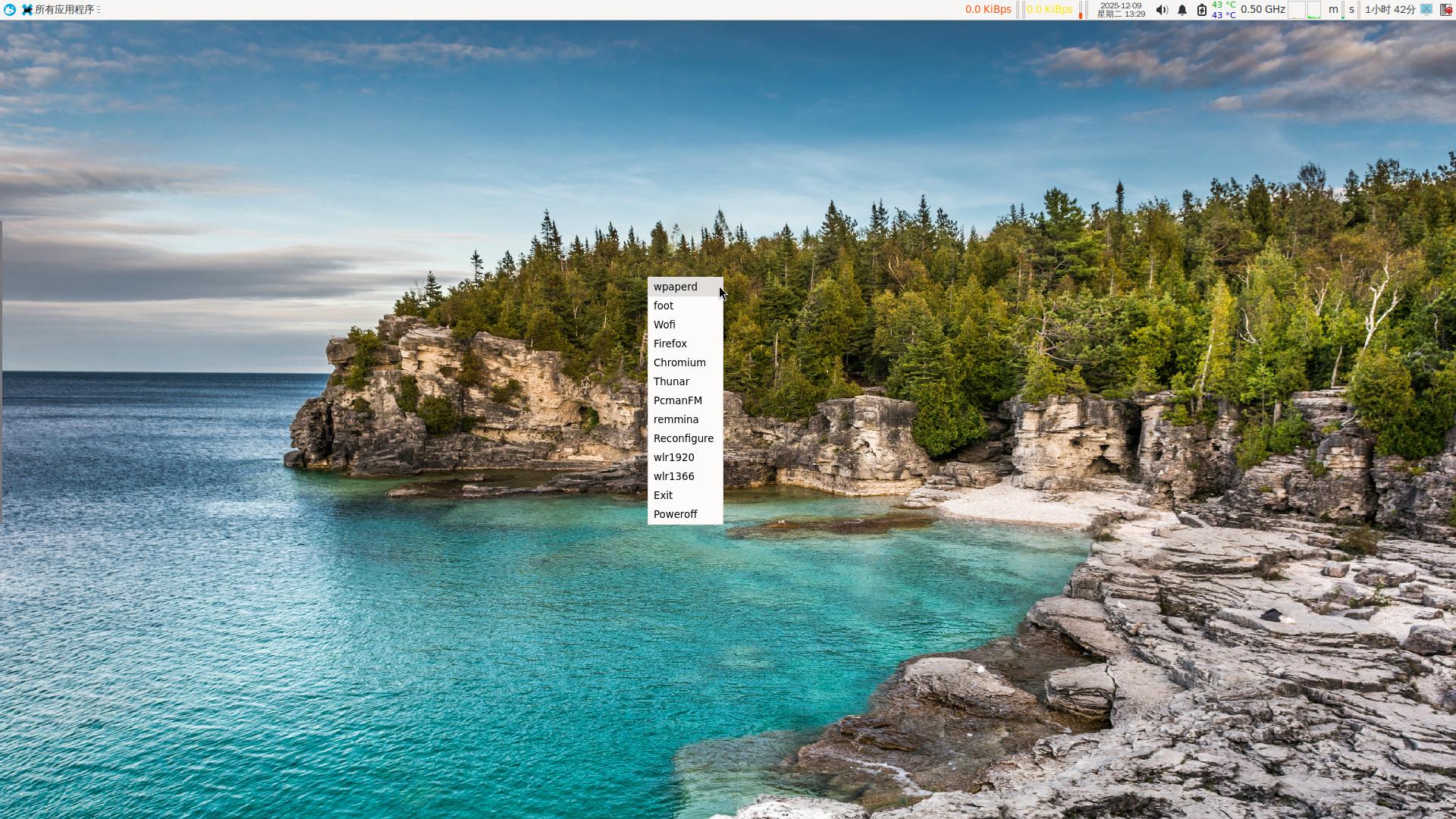Viewport: 1456px width, 819px height.
Task: Choose Poweroff from the menu
Action: [675, 514]
